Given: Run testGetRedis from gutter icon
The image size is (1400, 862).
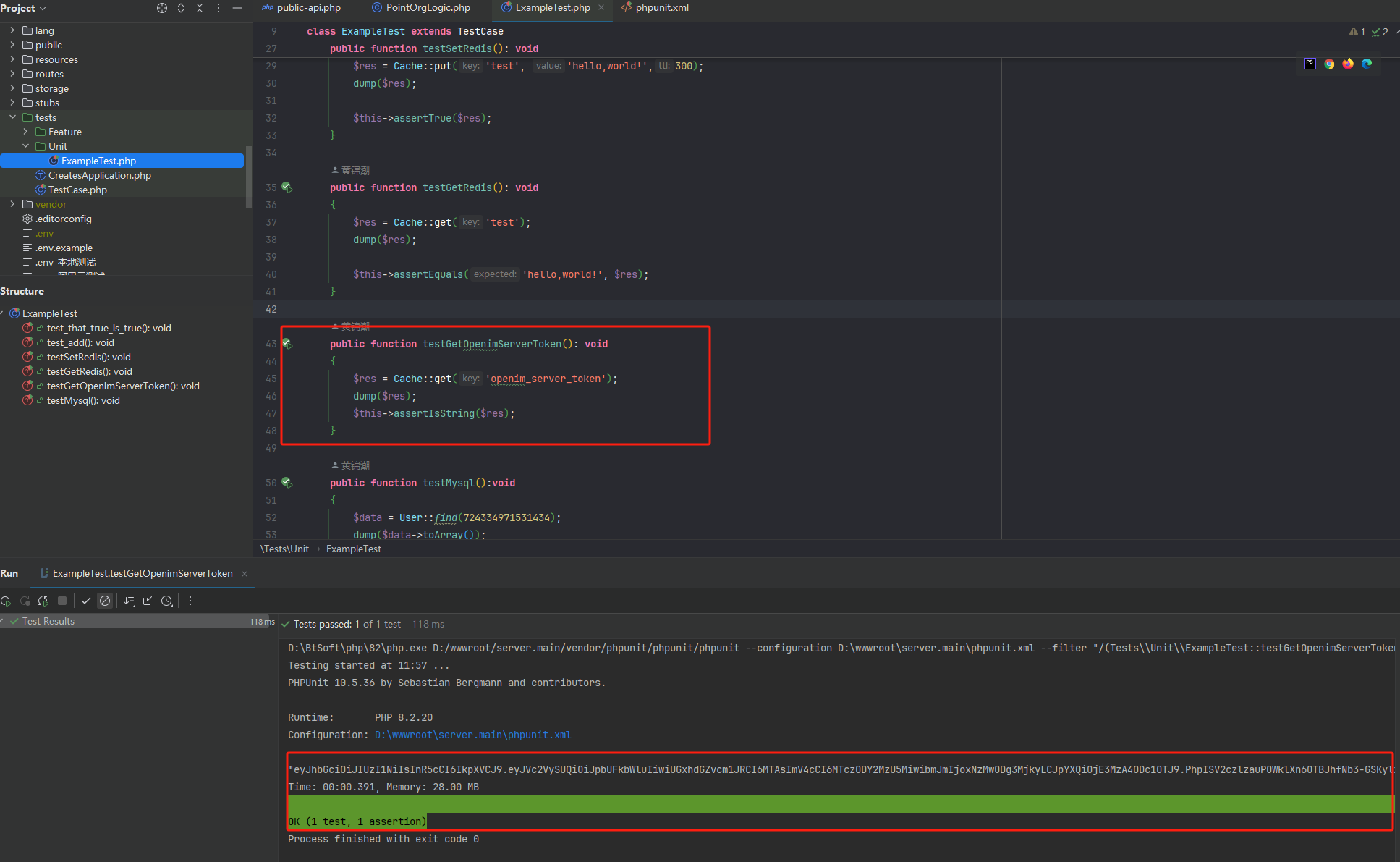Looking at the screenshot, I should [287, 187].
